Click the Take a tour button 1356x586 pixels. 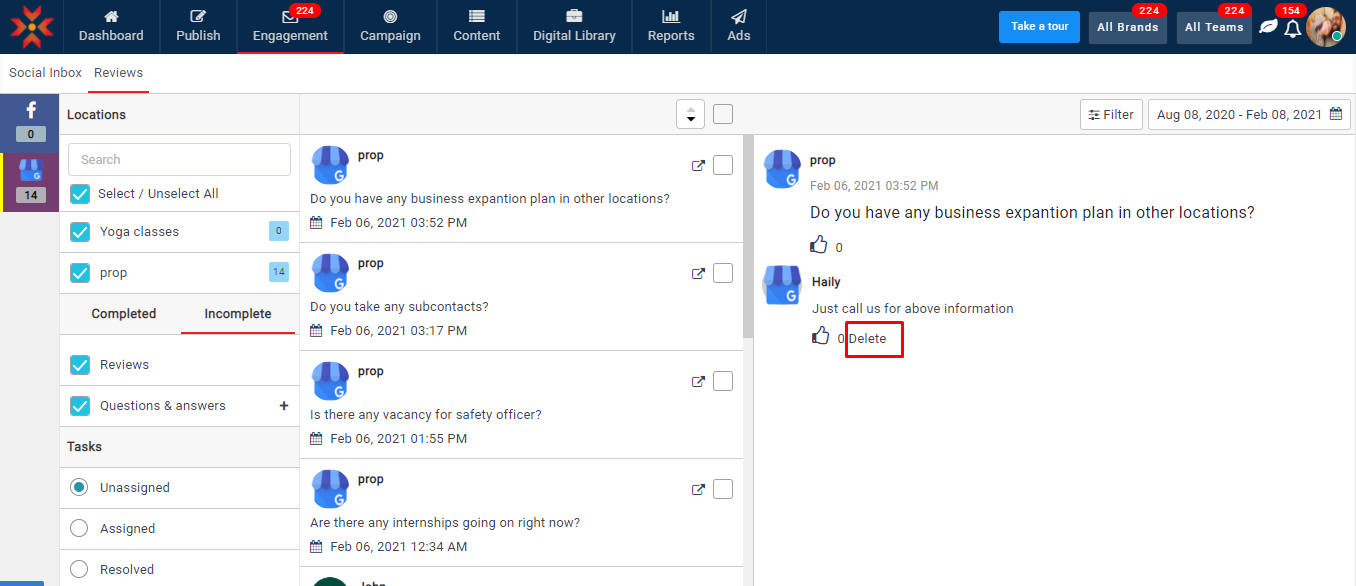click(x=1039, y=27)
